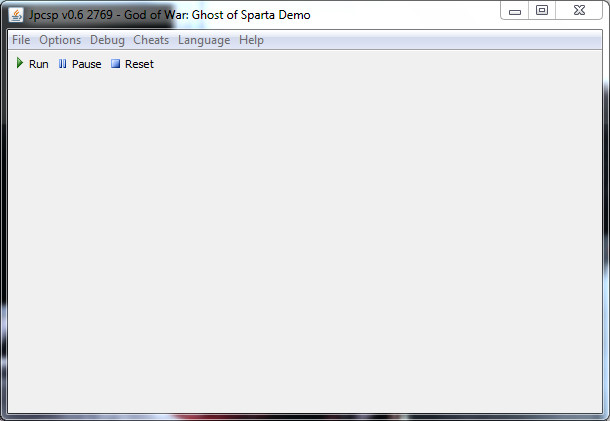The image size is (610, 421).
Task: Open the Debug menu
Action: point(107,40)
